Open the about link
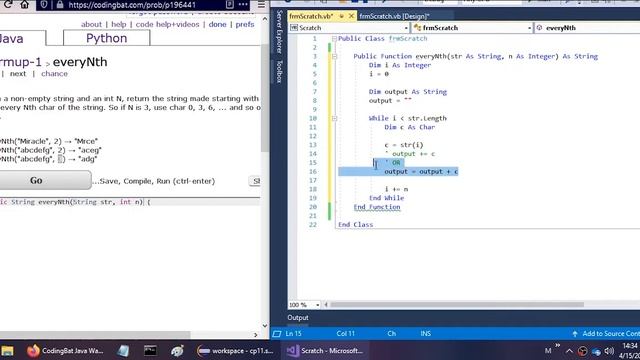The image size is (640, 360). [x=91, y=24]
